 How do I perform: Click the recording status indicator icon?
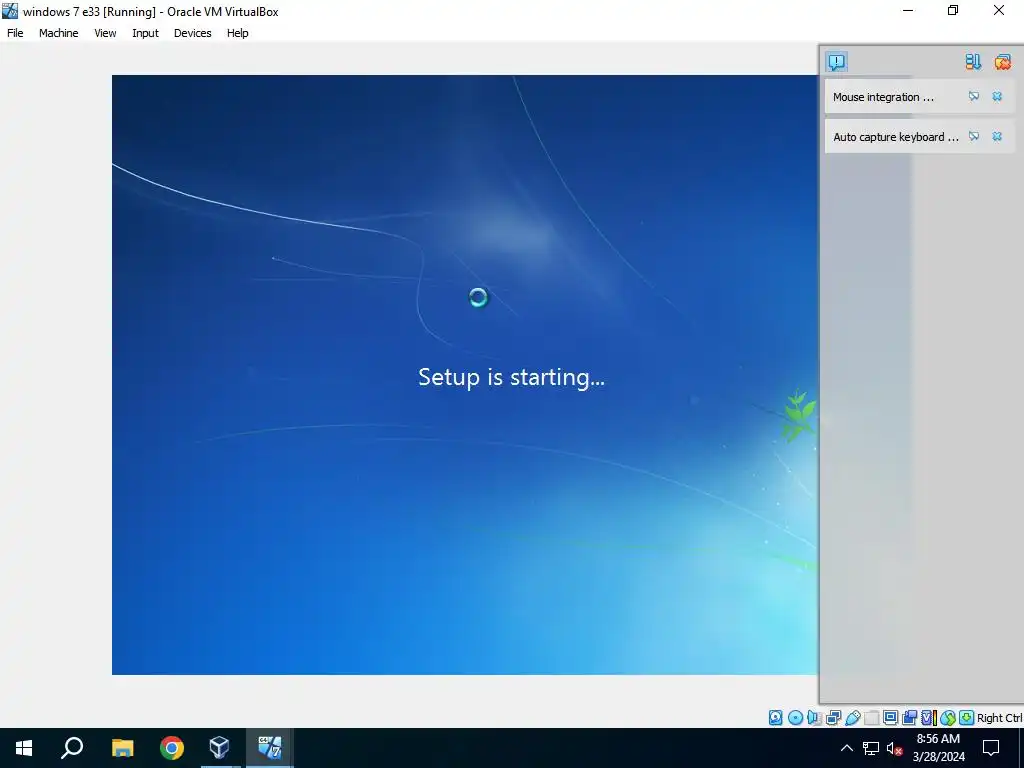[x=909, y=718]
